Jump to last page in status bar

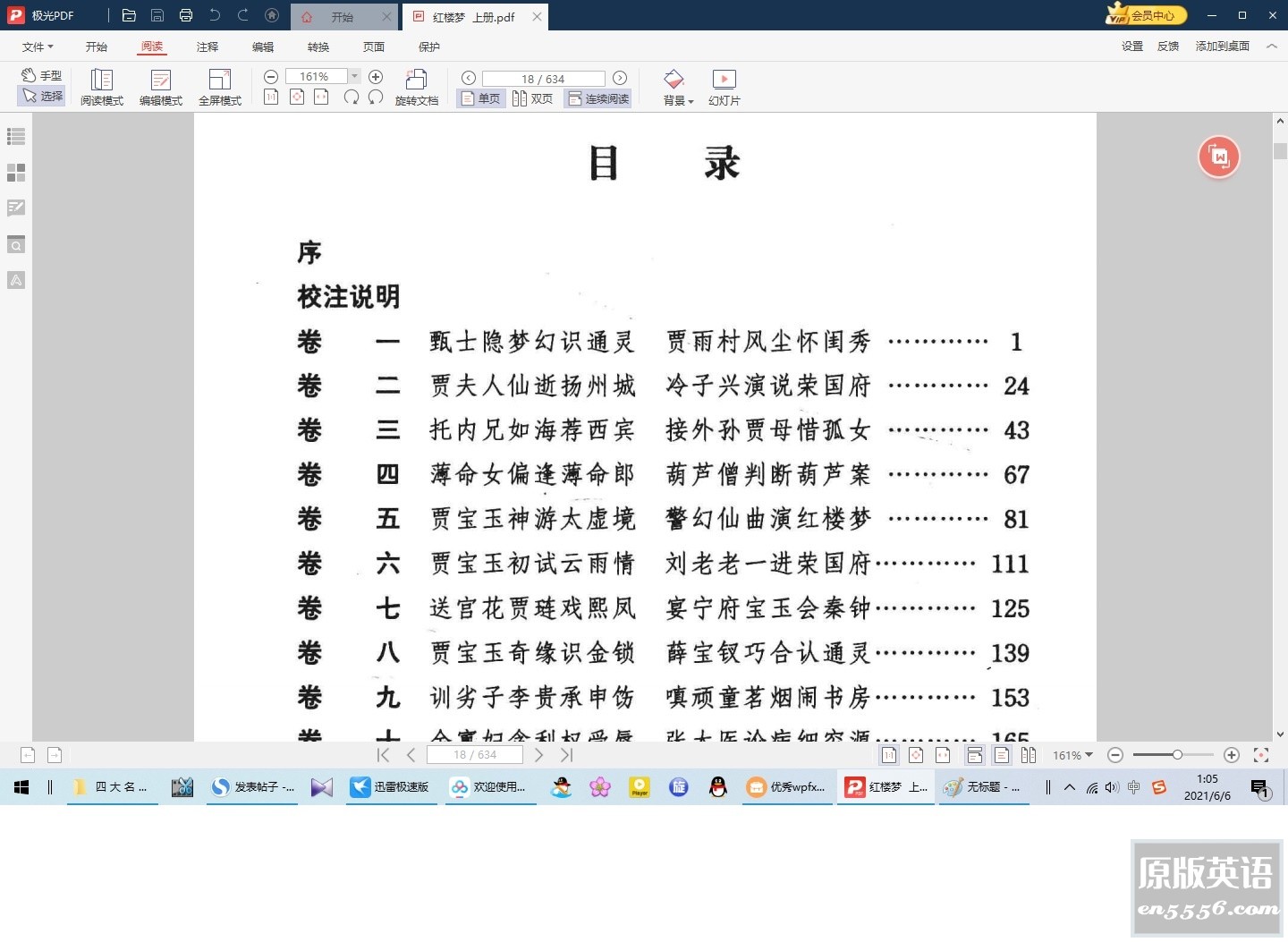pos(567,755)
